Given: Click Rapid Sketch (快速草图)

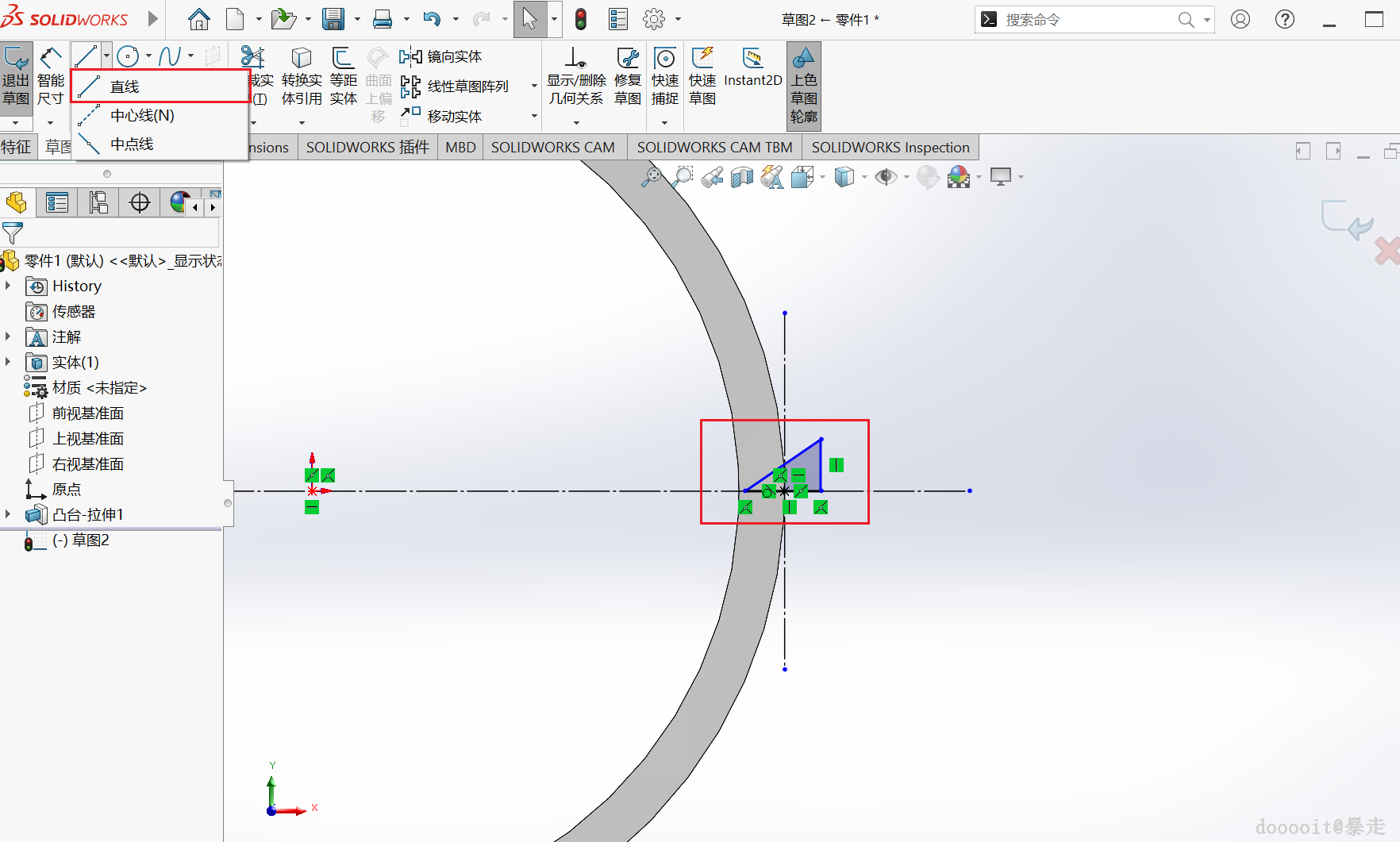Looking at the screenshot, I should [702, 76].
